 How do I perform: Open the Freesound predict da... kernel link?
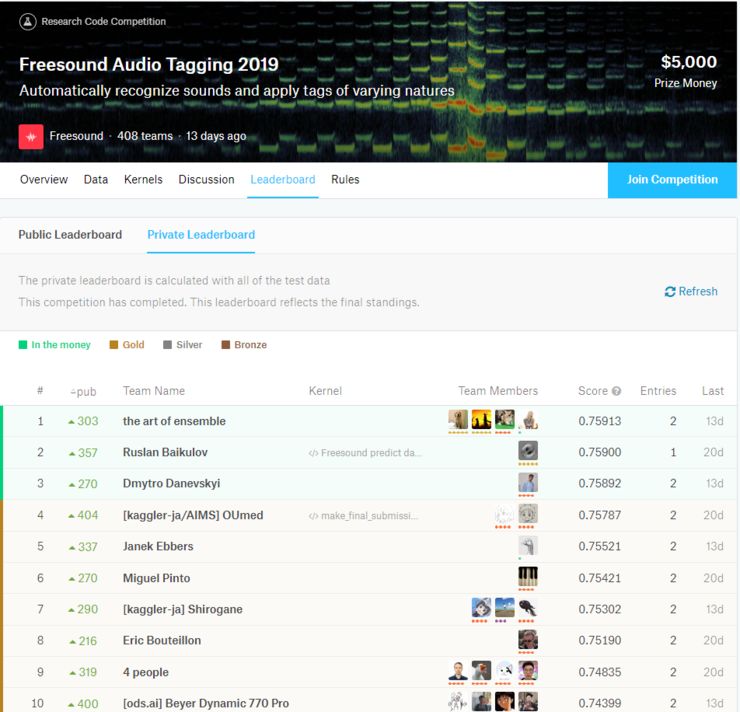click(364, 453)
